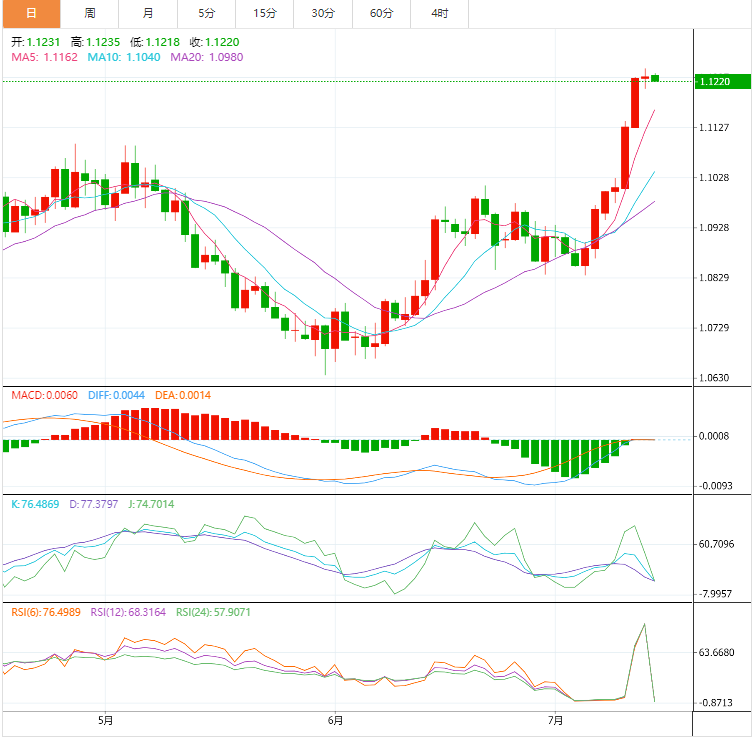Screen dimensions: 756x743
Task: Switch to the 周 (weekly) chart tab
Action: (90, 13)
